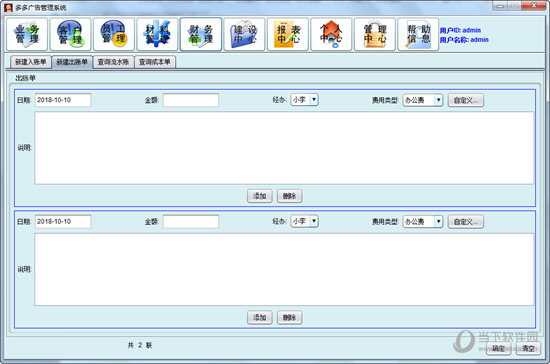Screen dimensions: 550x364
Task: Open the 个人中心 home icon
Action: coord(331,34)
